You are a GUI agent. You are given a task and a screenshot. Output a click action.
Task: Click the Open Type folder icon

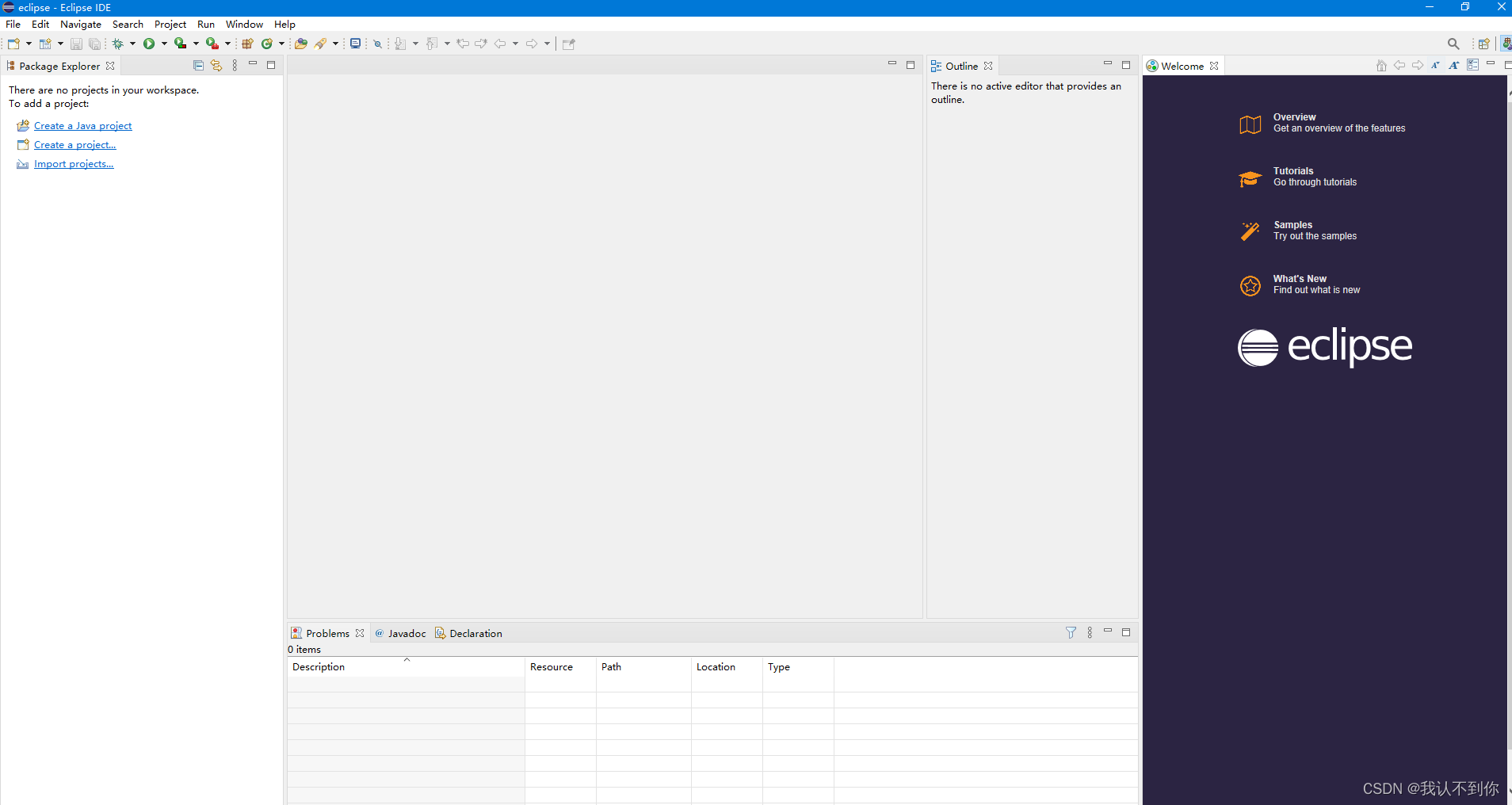(x=301, y=44)
